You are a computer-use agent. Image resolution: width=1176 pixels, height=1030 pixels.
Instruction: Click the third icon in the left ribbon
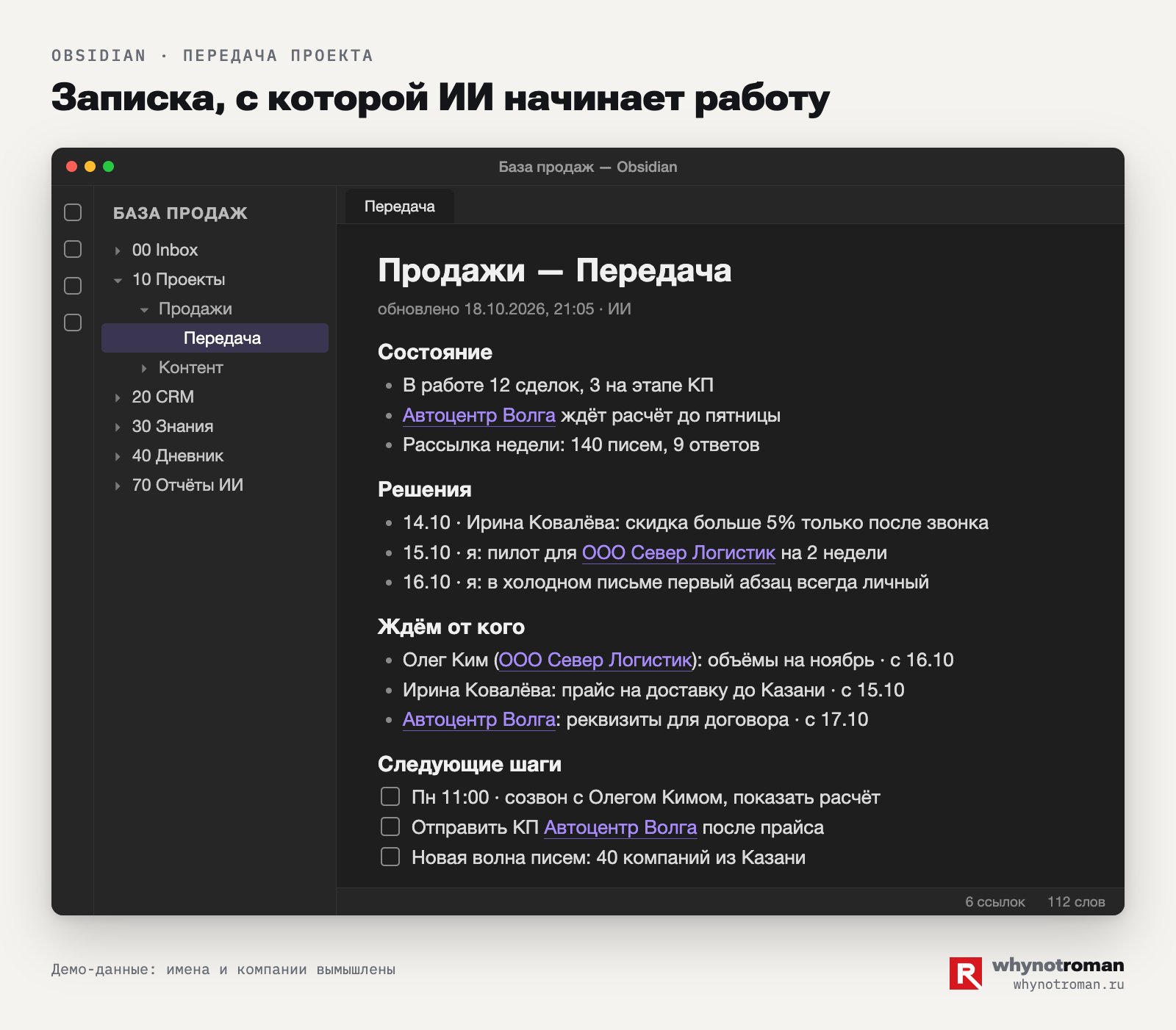point(73,286)
